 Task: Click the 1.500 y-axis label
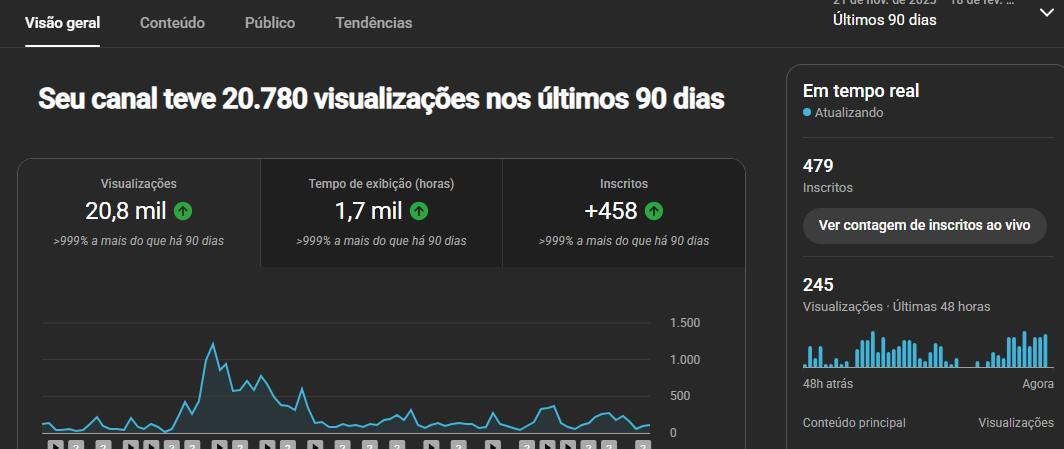point(685,323)
